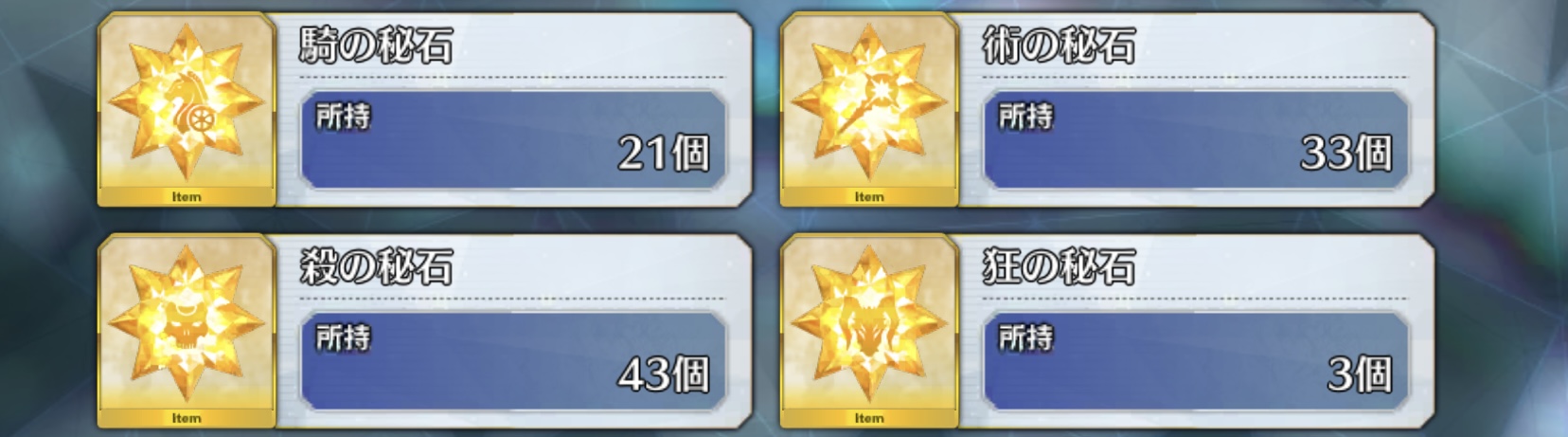Image resolution: width=1568 pixels, height=437 pixels.
Task: Click the Item label under rider gem
Action: click(187, 197)
